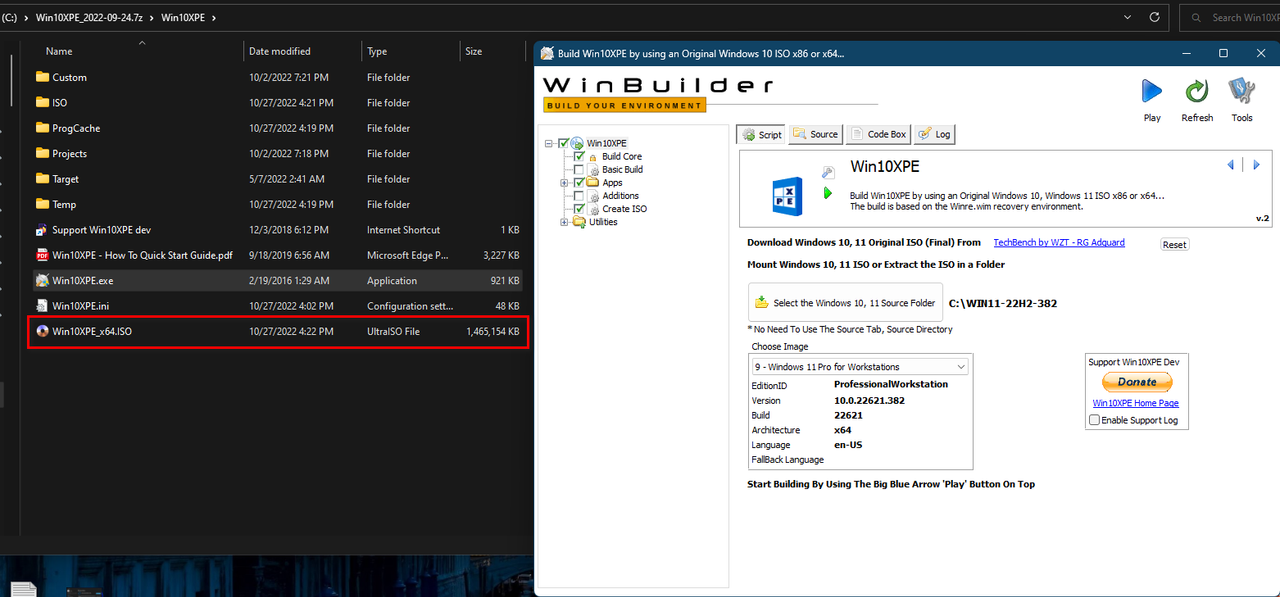Enable Support Log checkbox
The height and width of the screenshot is (597, 1280).
(1094, 420)
